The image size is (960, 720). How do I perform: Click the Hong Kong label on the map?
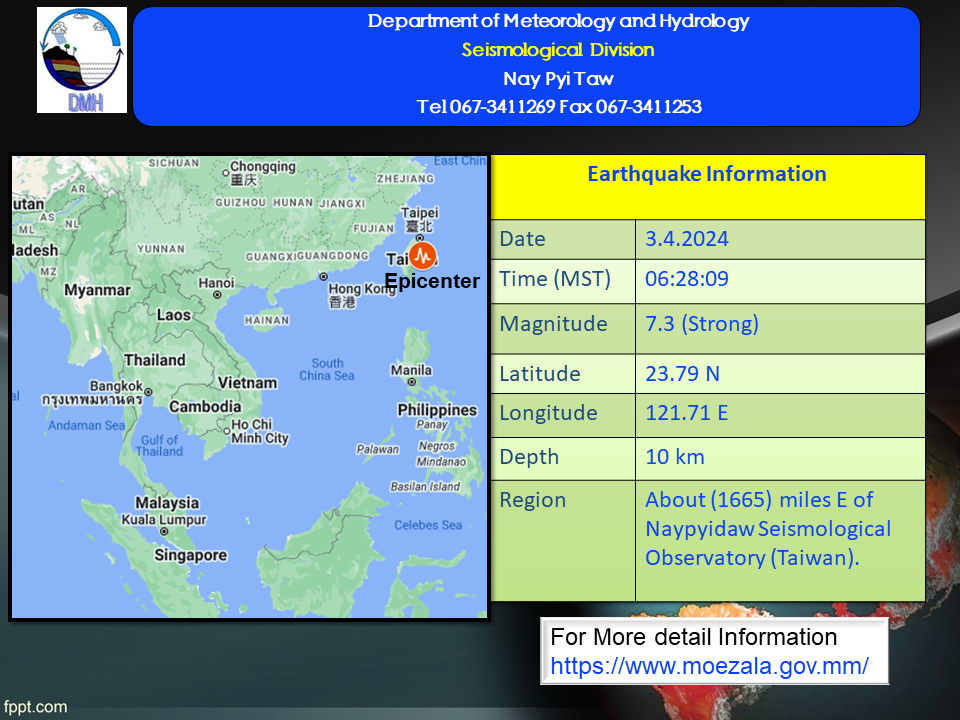(x=361, y=294)
